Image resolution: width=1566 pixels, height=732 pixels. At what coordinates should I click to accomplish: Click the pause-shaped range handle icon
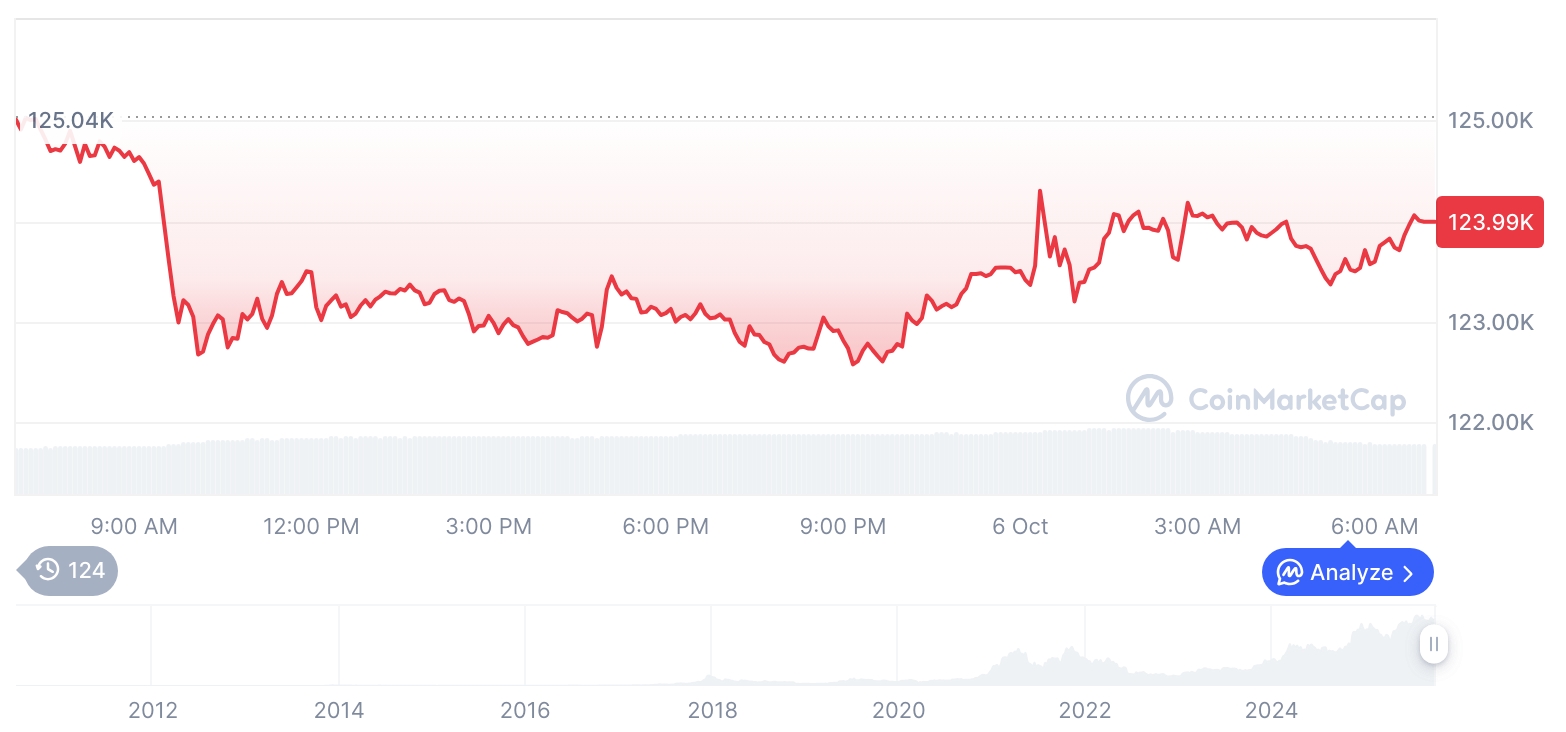1434,644
